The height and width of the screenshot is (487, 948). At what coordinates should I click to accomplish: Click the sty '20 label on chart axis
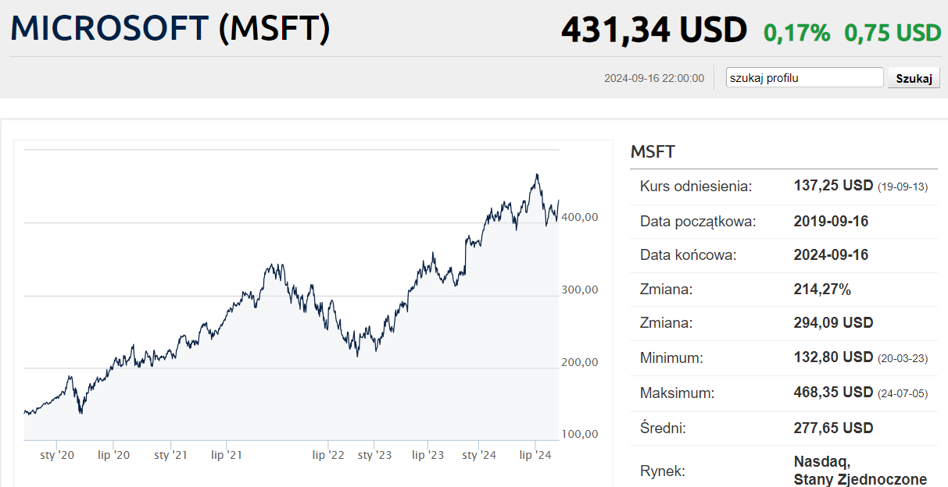(57, 455)
